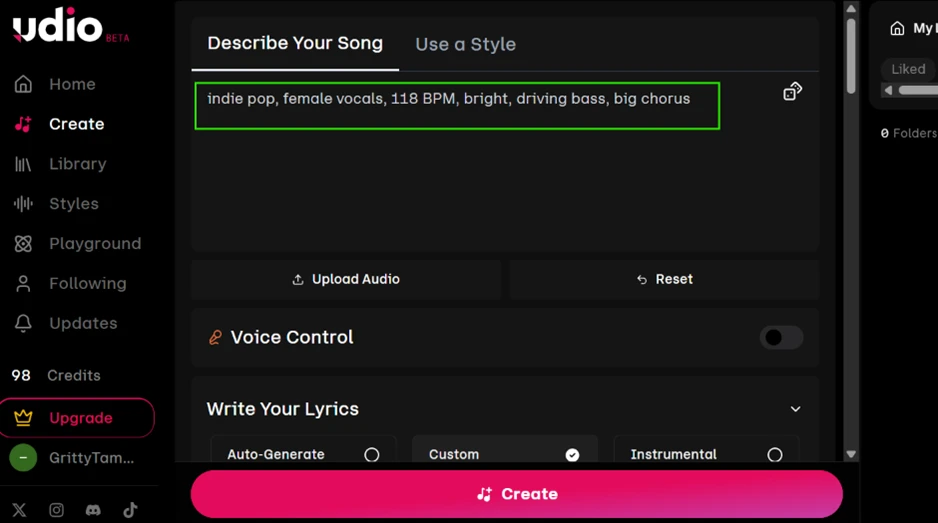This screenshot has width=938, height=523.
Task: Open the Instagram icon link
Action: click(x=56, y=510)
